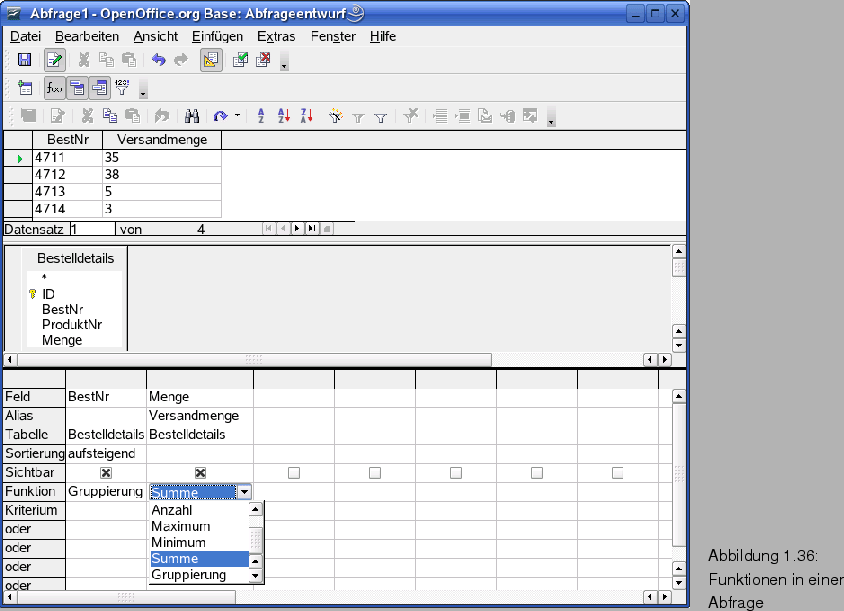Open the Funktion dropdown showing Summe
This screenshot has height=611, width=844.
coord(244,491)
